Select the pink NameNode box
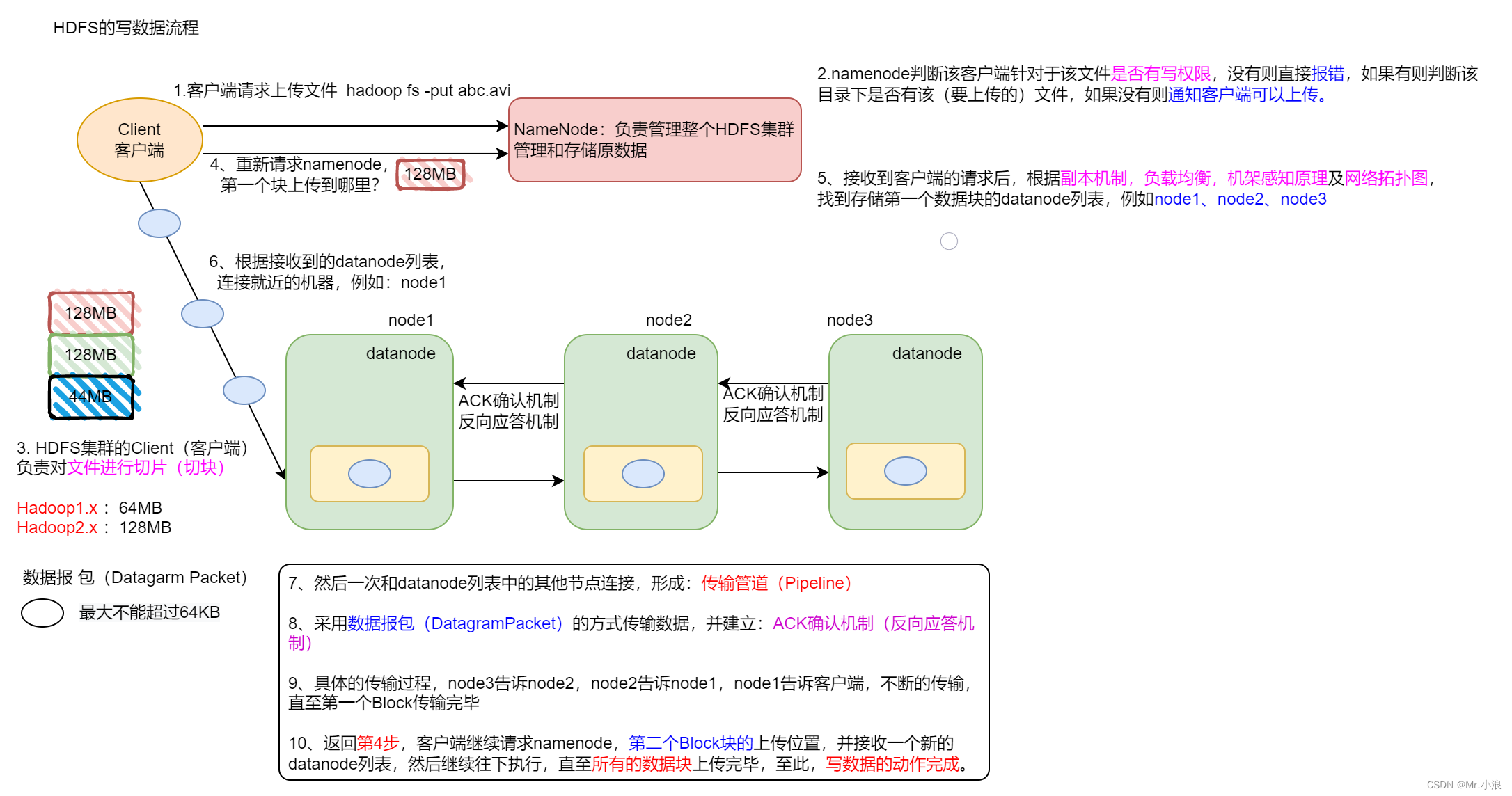The width and height of the screenshot is (1512, 796). click(x=654, y=140)
